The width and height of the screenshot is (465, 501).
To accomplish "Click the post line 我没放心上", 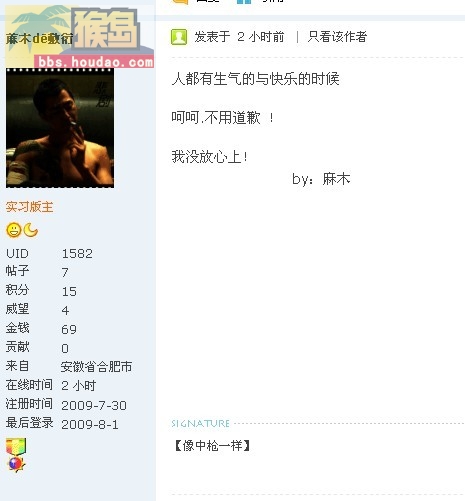I will 209,157.
